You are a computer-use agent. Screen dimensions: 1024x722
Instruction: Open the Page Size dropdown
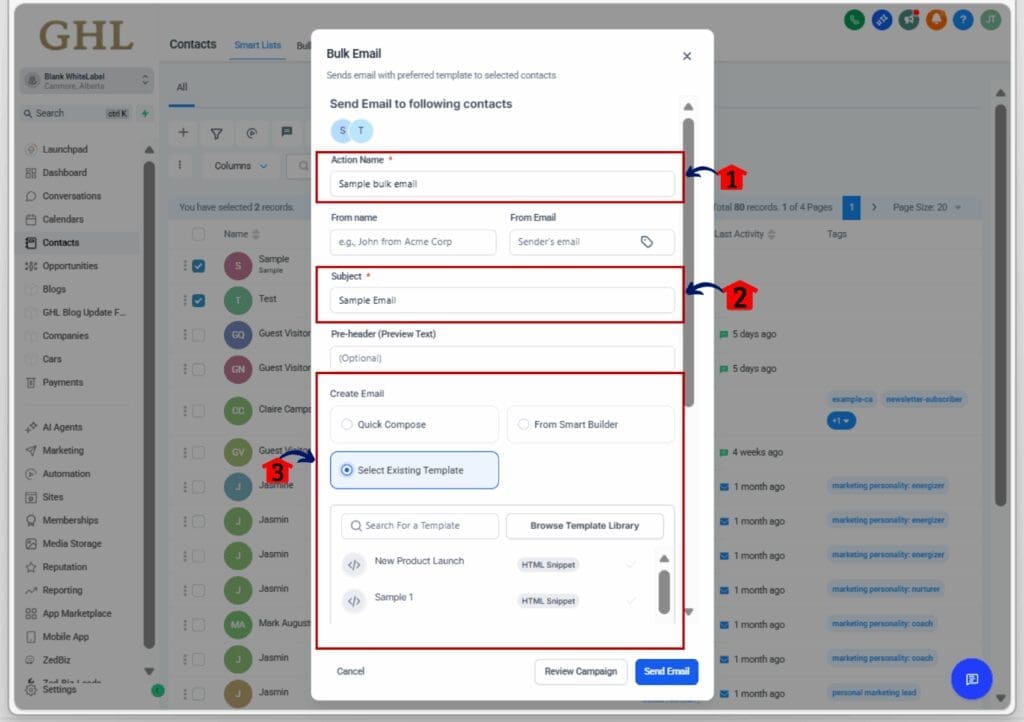pos(926,207)
